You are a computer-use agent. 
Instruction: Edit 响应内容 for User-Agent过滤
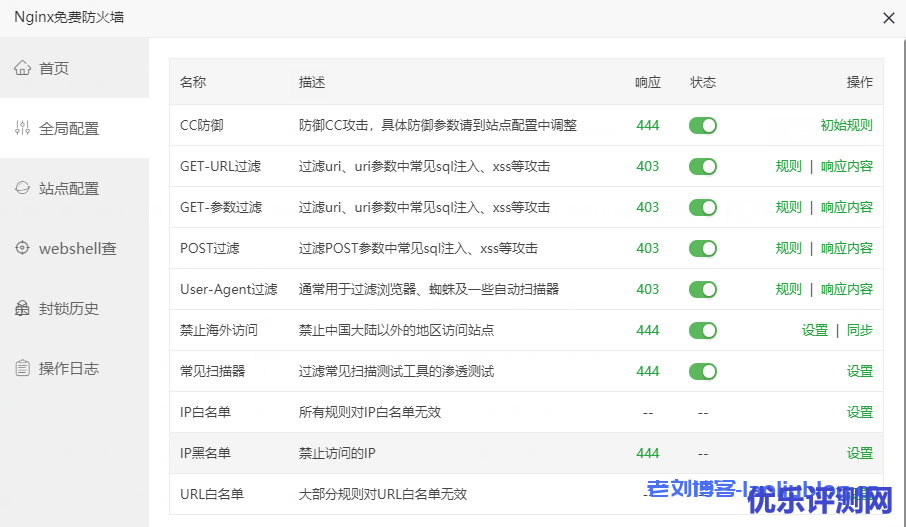click(x=846, y=289)
